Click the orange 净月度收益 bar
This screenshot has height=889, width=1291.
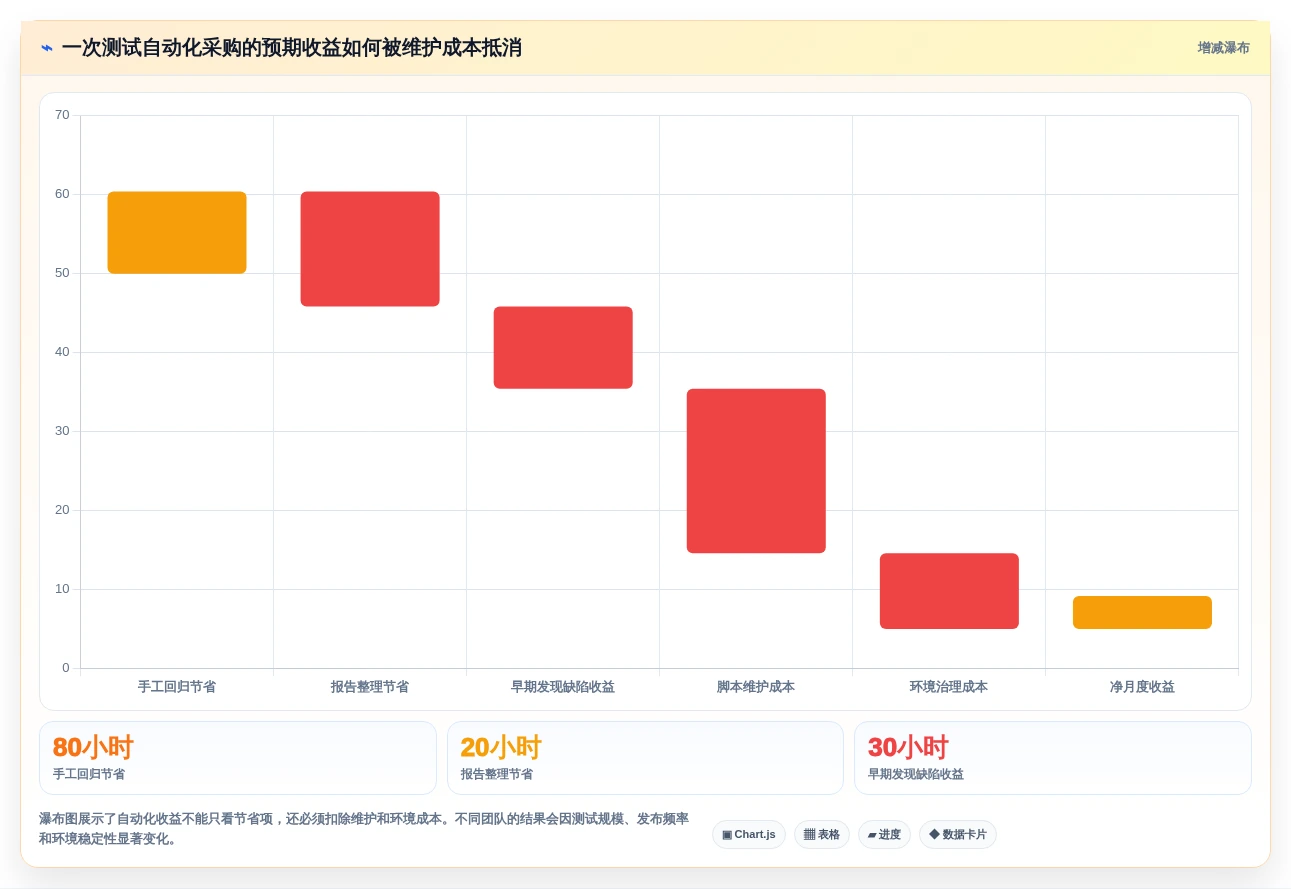(1142, 612)
